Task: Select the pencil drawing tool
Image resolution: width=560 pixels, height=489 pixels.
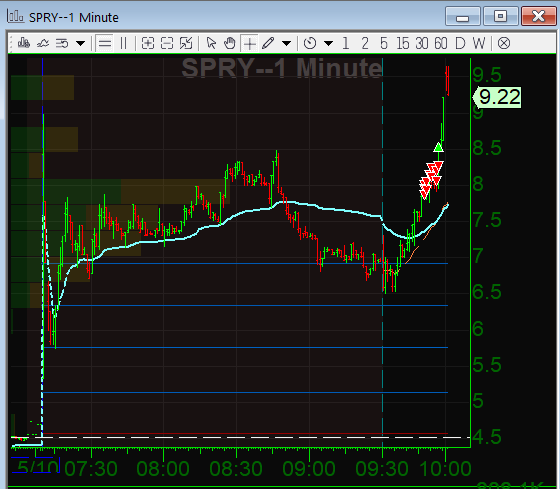Action: (268, 43)
